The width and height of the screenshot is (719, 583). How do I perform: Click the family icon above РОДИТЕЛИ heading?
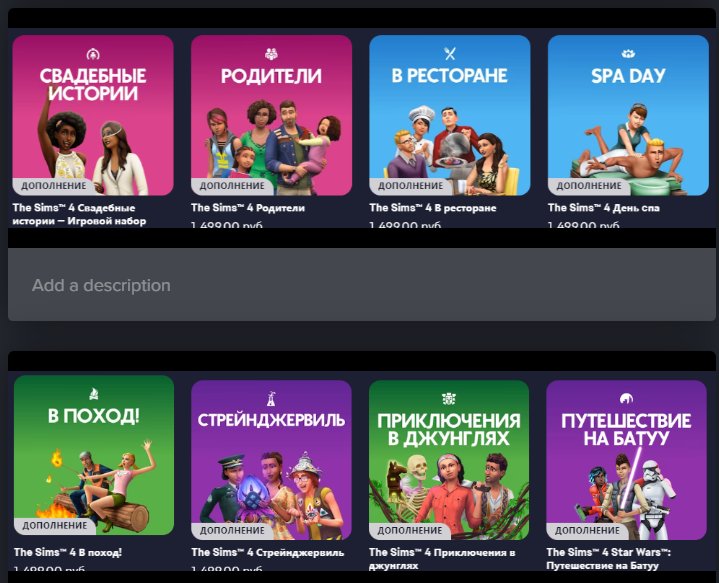point(271,53)
